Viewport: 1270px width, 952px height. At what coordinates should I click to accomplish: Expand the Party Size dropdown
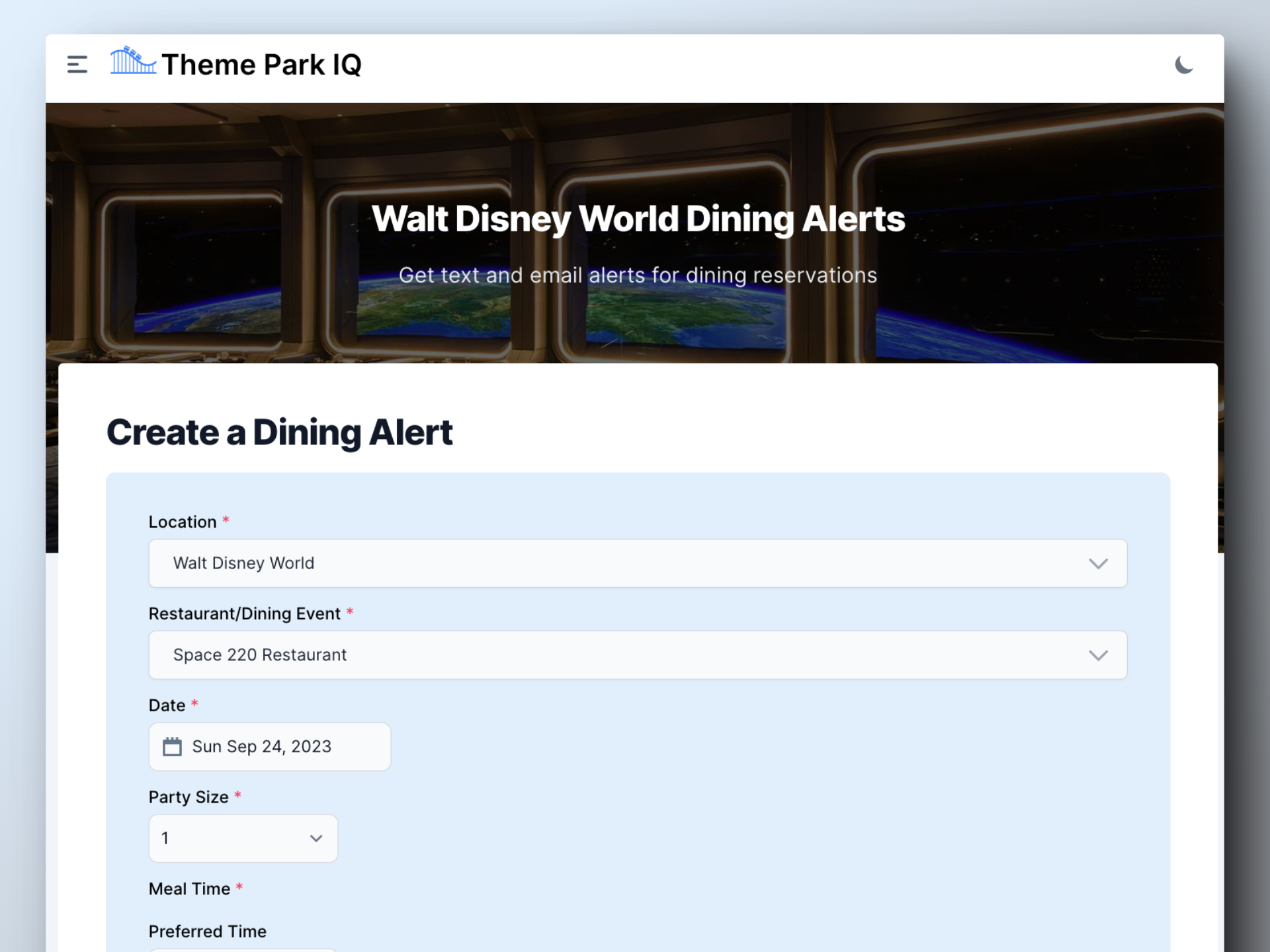[243, 838]
